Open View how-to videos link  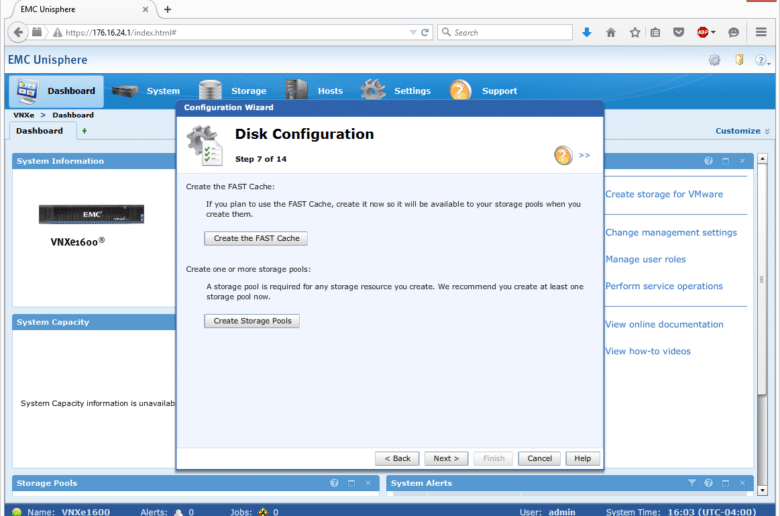tap(648, 351)
